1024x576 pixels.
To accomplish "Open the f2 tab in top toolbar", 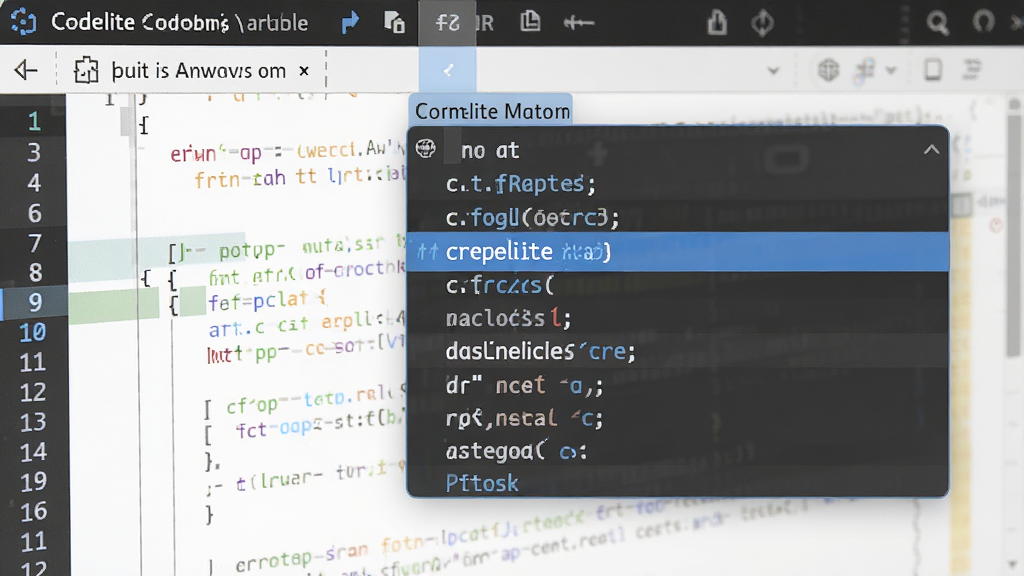I will click(447, 23).
